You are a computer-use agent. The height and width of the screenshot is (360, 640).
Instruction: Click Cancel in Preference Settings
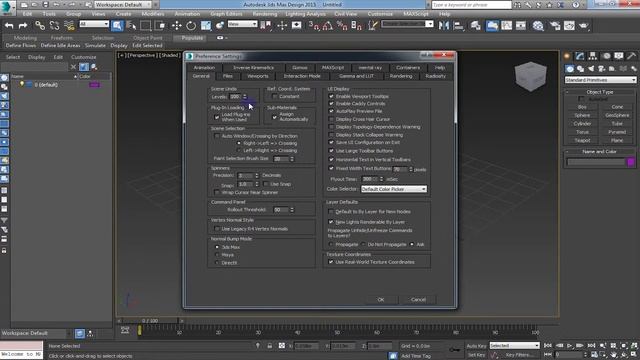tap(418, 300)
